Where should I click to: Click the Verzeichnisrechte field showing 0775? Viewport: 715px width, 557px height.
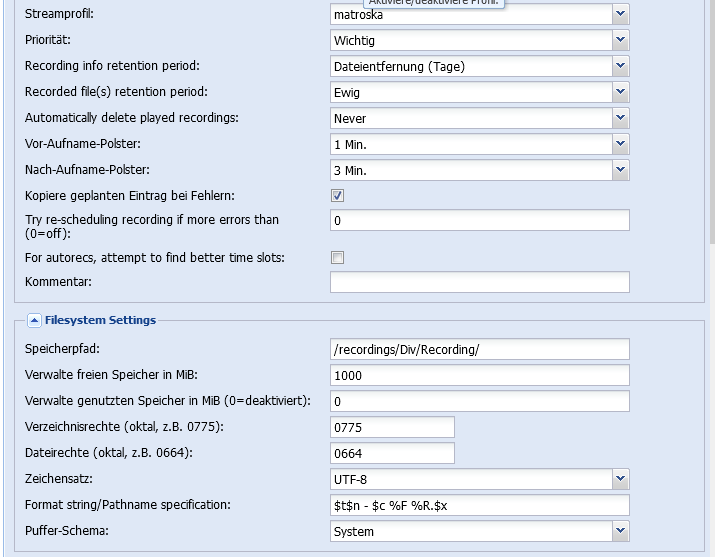click(x=392, y=427)
